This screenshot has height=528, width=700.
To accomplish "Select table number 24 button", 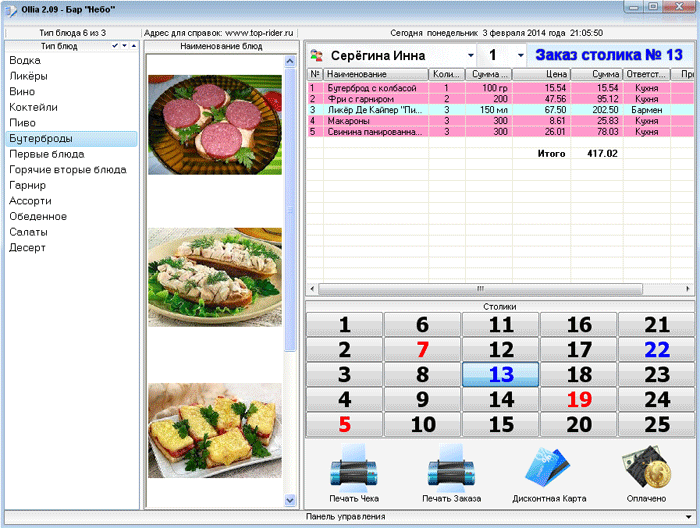I will click(x=657, y=399).
